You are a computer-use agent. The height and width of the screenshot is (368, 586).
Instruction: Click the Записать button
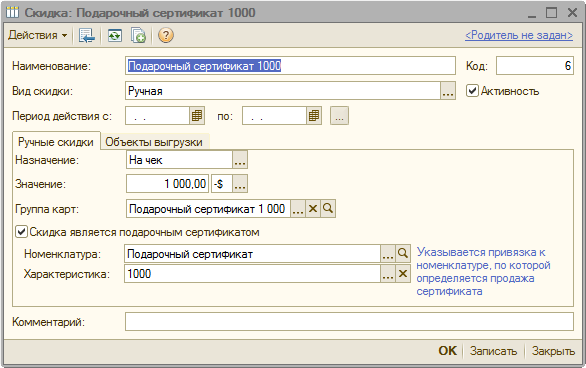pos(493,351)
